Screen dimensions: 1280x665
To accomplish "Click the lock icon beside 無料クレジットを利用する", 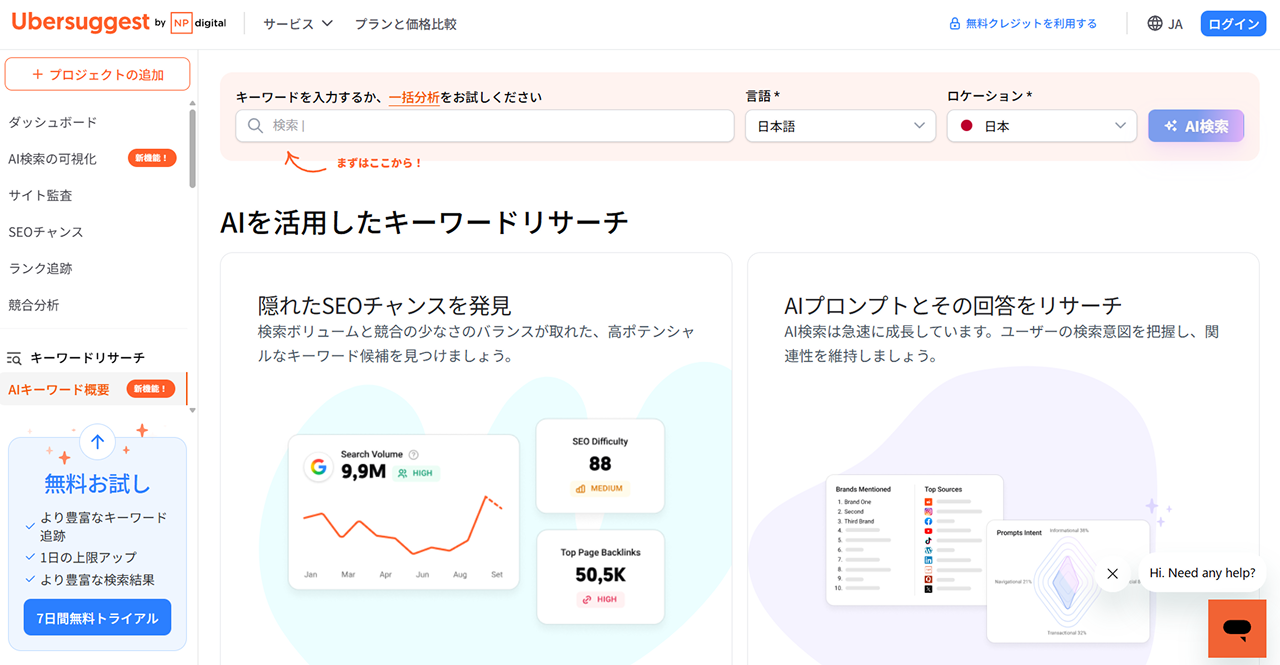I will coord(955,24).
